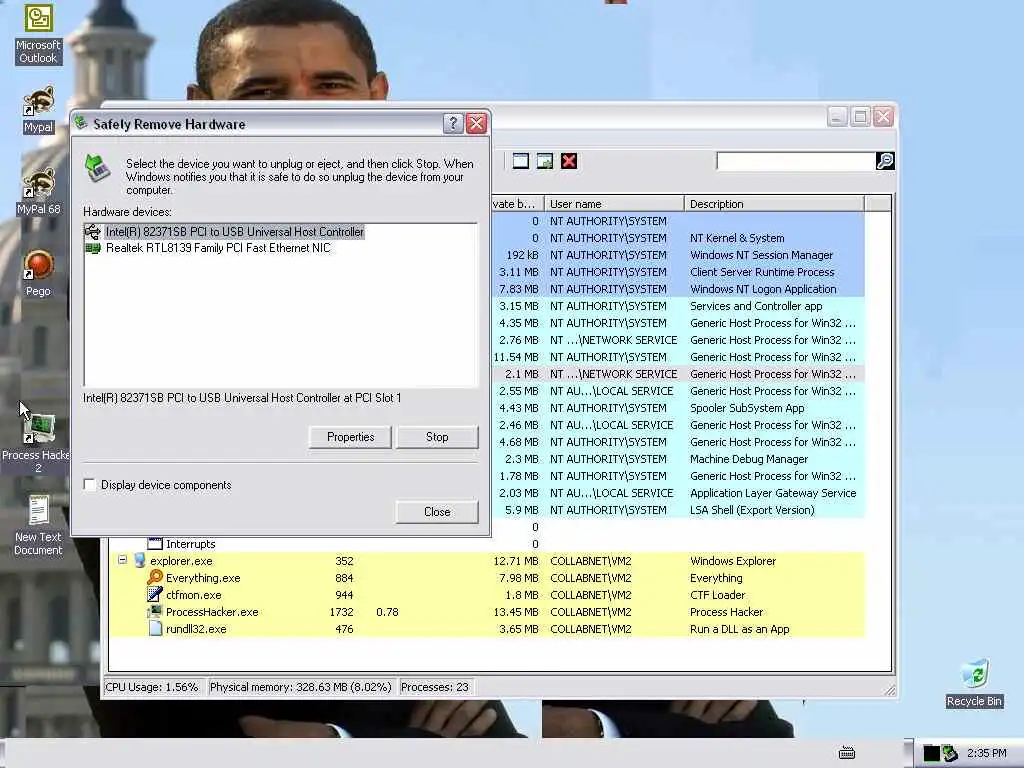
Task: Click the Process Hacker find window icon
Action: [520, 161]
